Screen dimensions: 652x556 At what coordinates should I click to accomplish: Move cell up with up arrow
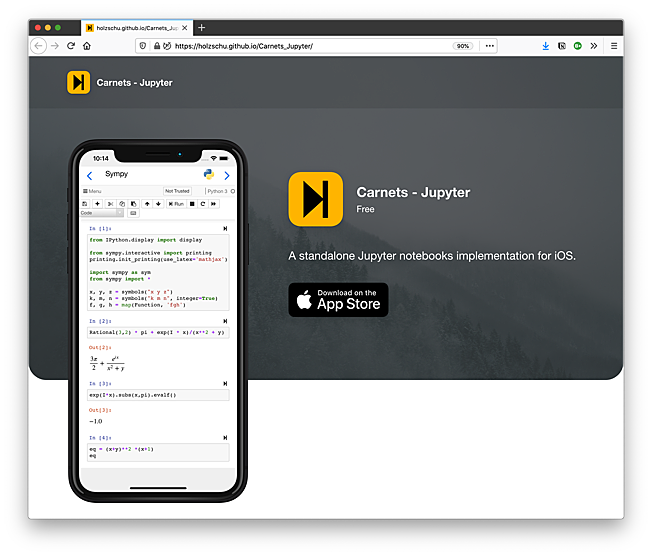click(x=147, y=204)
